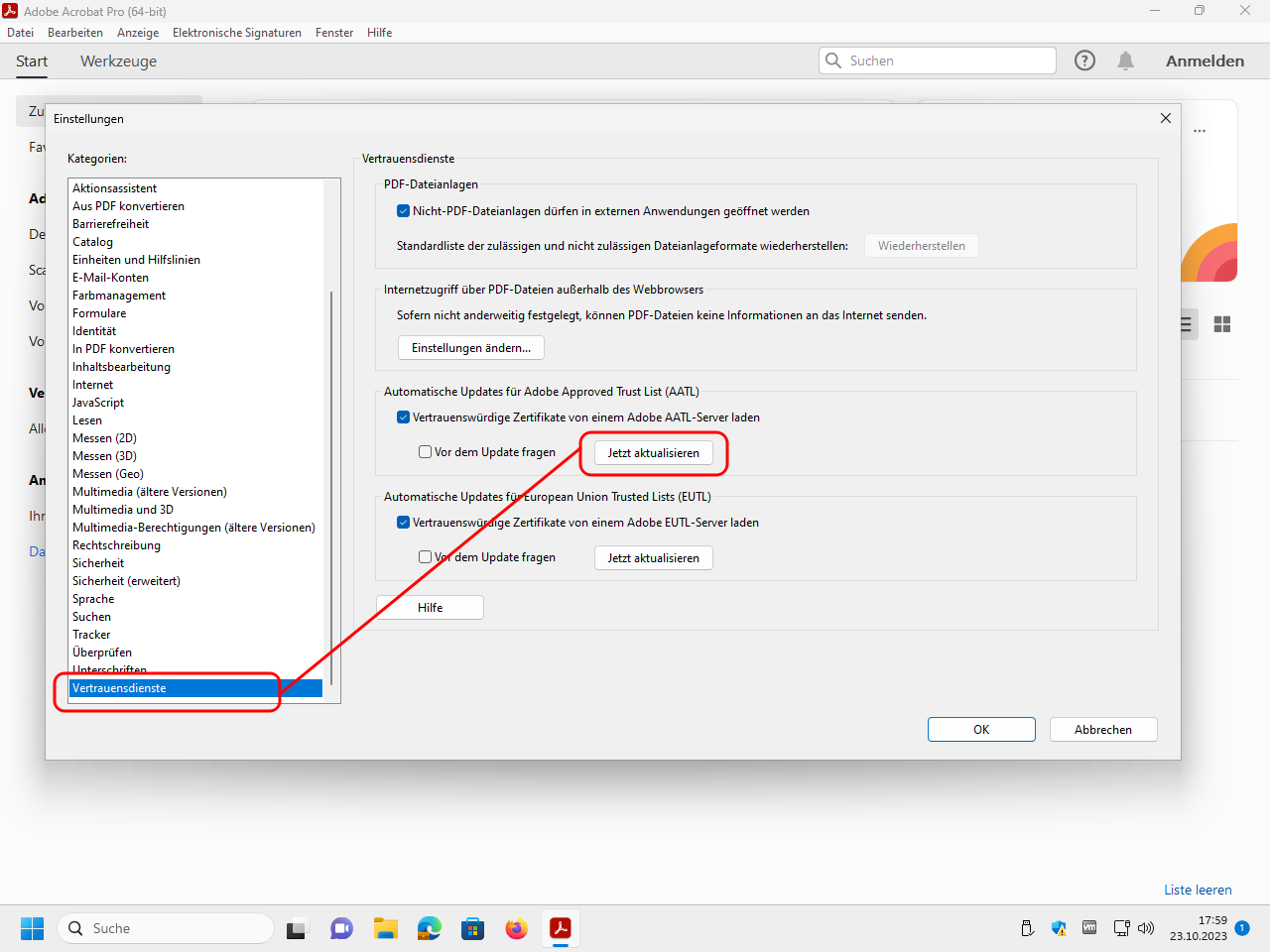Switch to grid view icon
This screenshot has width=1270, height=952.
[x=1222, y=324]
